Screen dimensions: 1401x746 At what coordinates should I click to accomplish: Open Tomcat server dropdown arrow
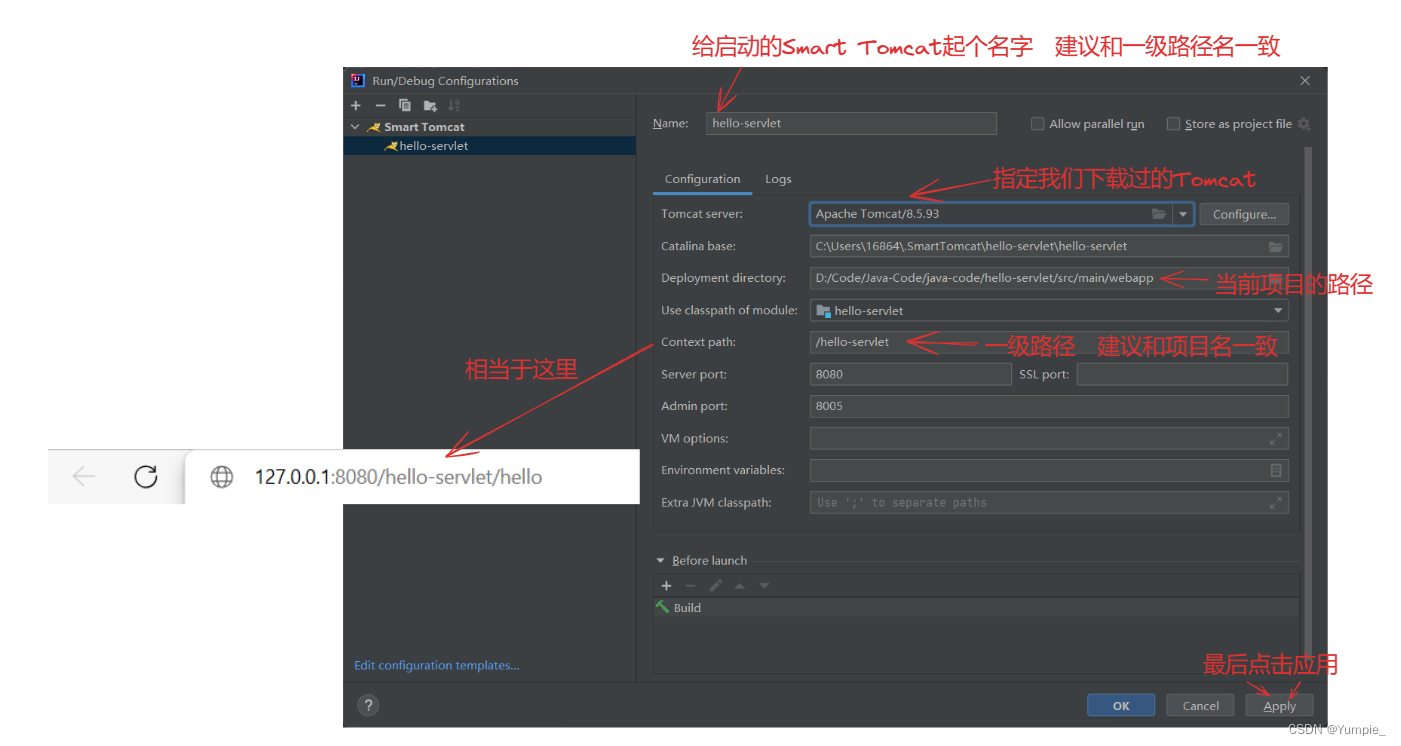click(x=1183, y=214)
